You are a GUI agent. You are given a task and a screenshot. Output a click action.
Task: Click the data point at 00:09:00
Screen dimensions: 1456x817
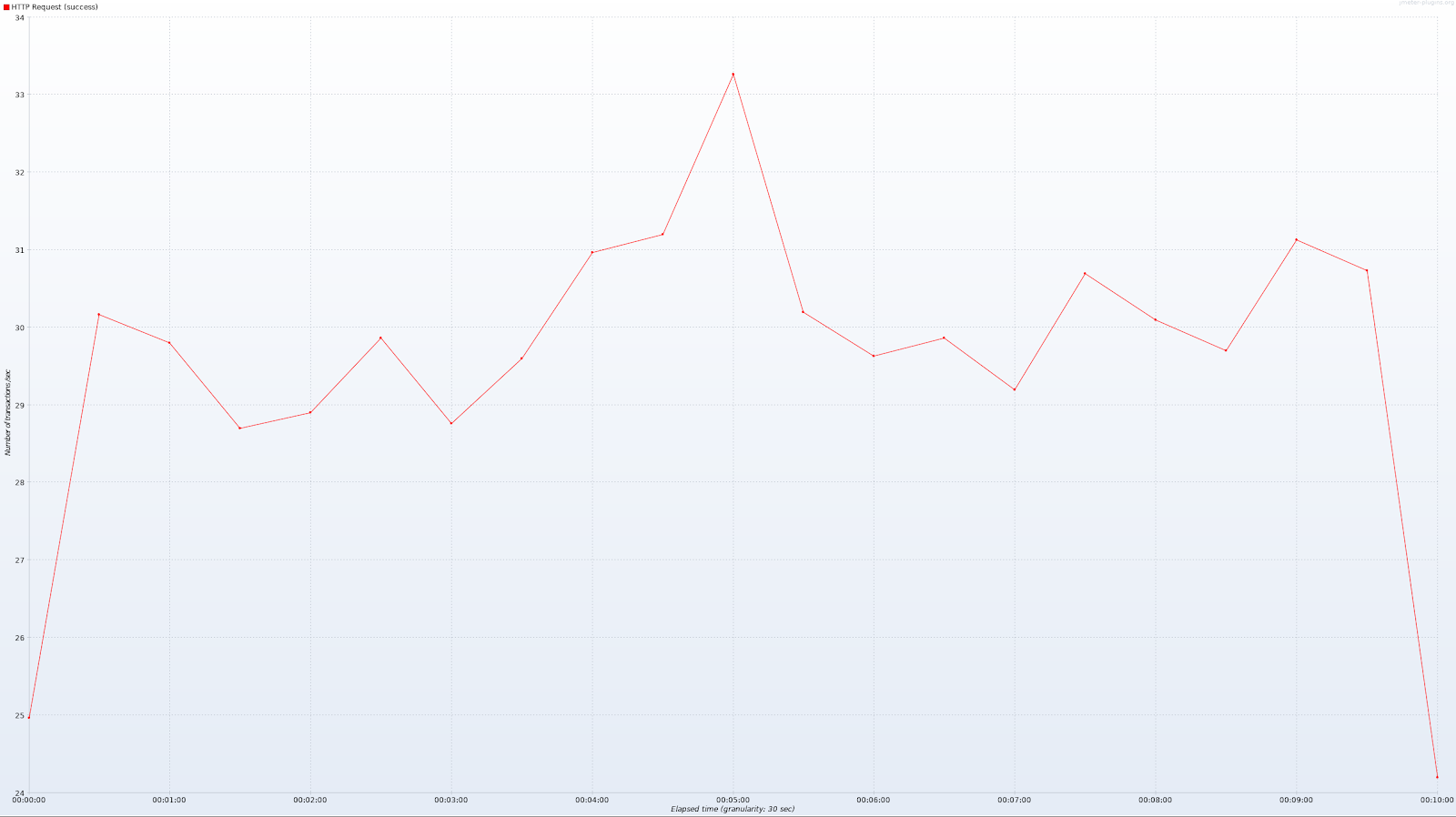(x=1296, y=240)
